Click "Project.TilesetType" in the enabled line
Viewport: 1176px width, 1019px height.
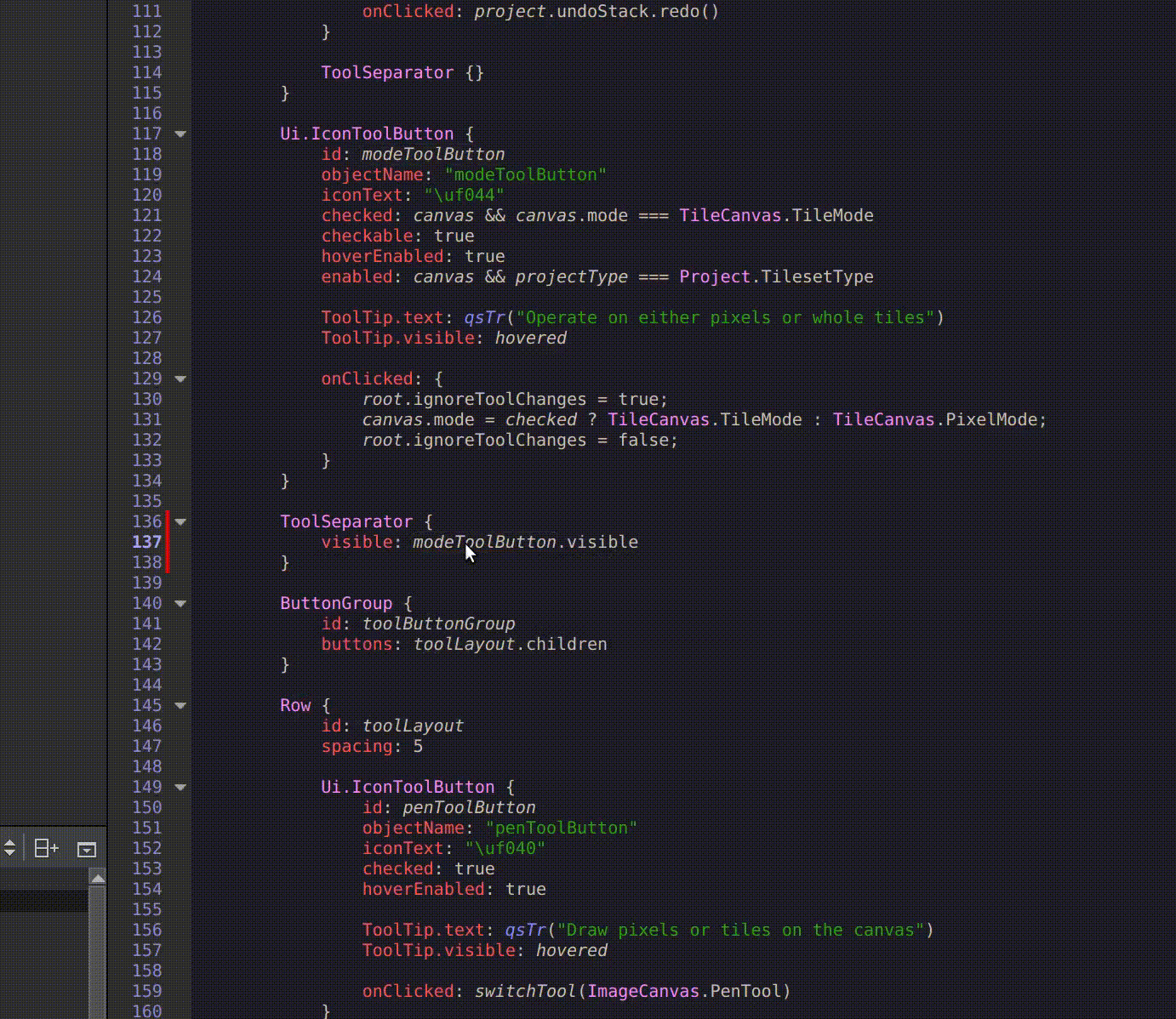pos(776,276)
